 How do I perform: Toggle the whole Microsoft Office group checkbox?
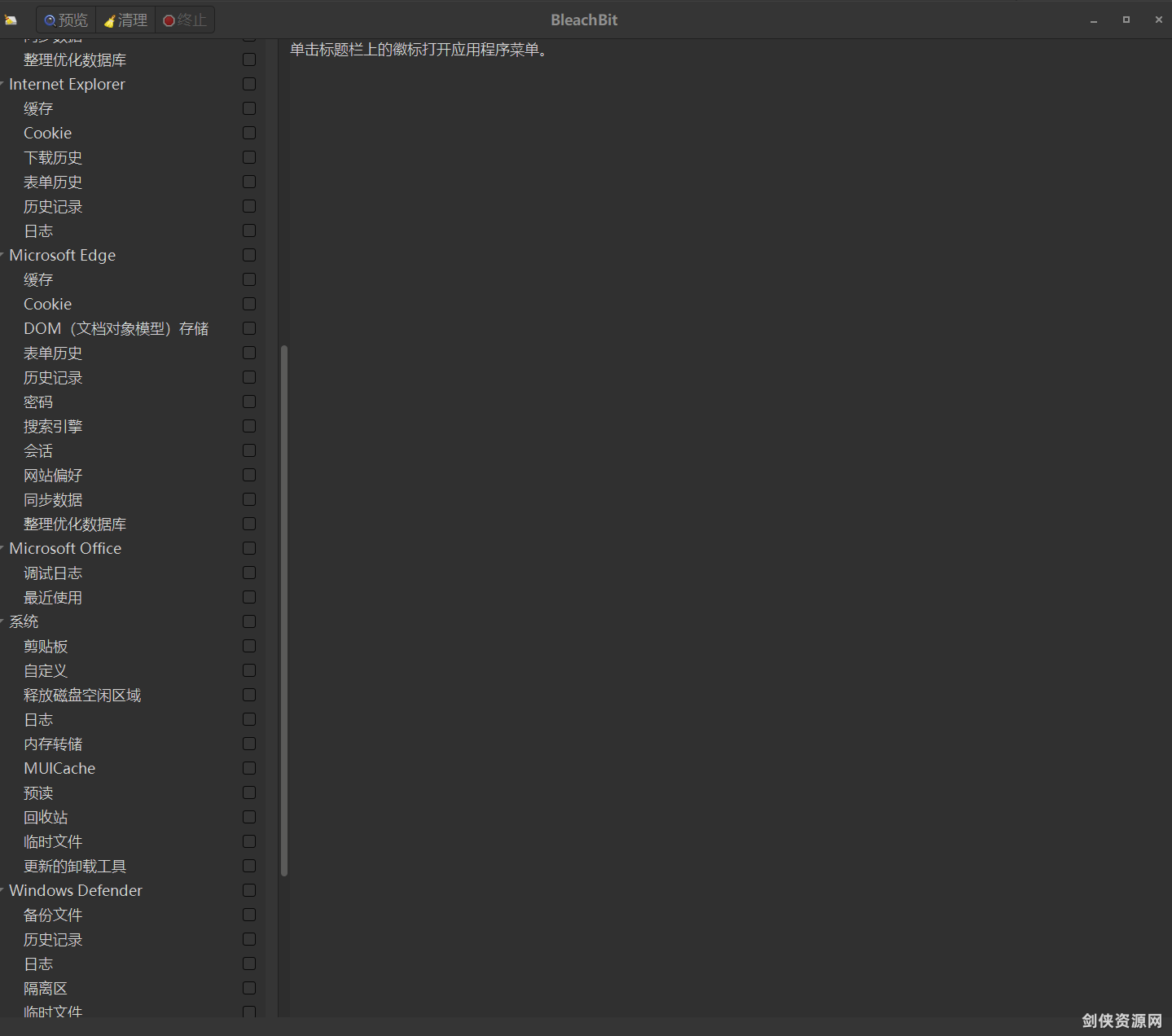tap(249, 548)
